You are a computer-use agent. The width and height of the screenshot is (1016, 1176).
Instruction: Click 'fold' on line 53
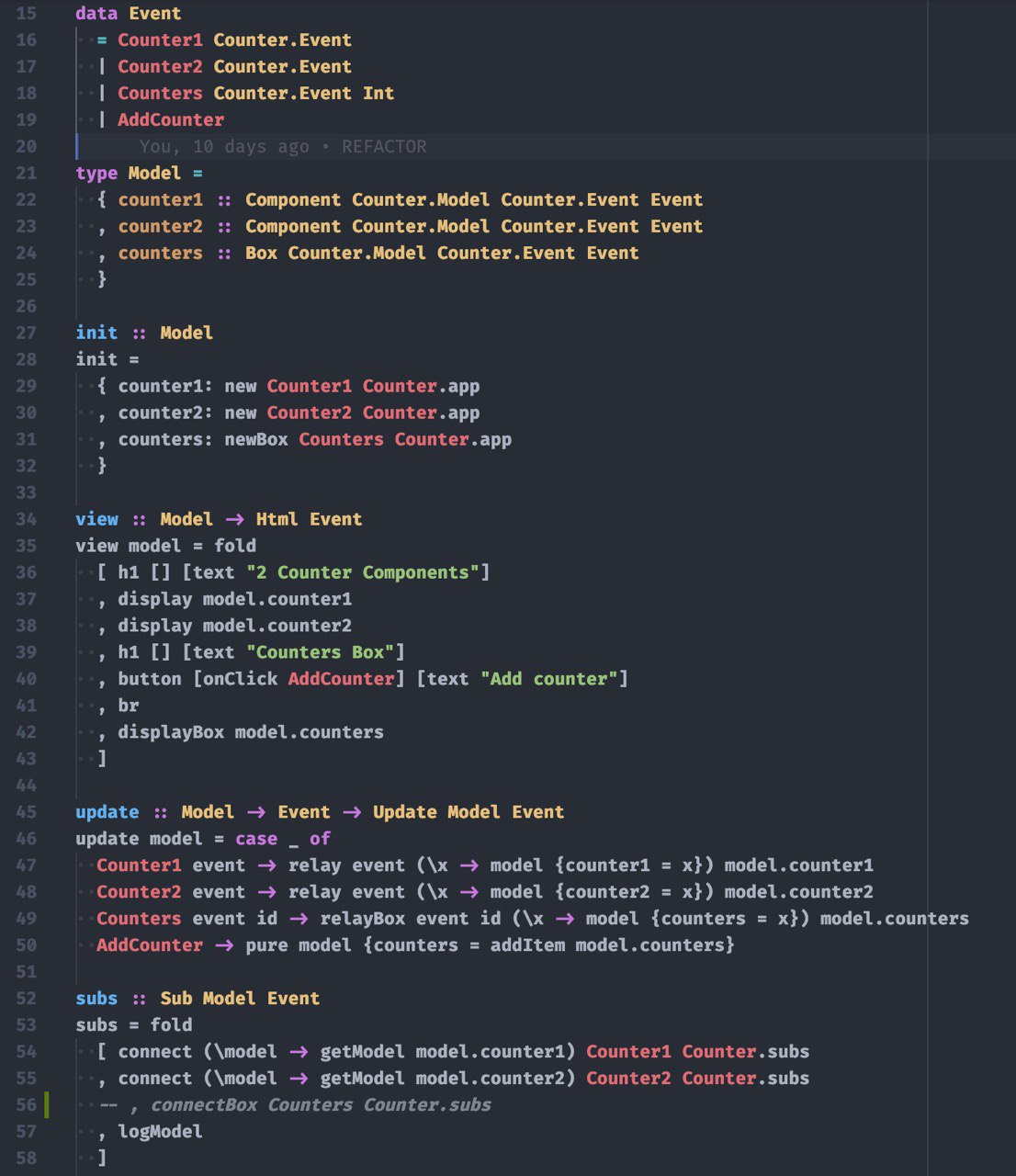[171, 1026]
